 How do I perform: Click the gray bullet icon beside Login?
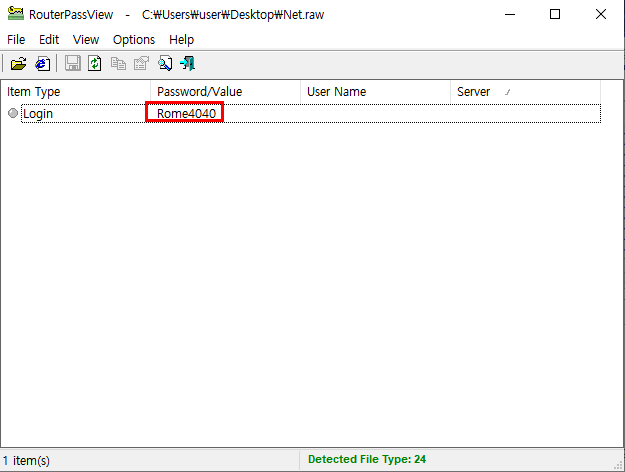tap(13, 113)
